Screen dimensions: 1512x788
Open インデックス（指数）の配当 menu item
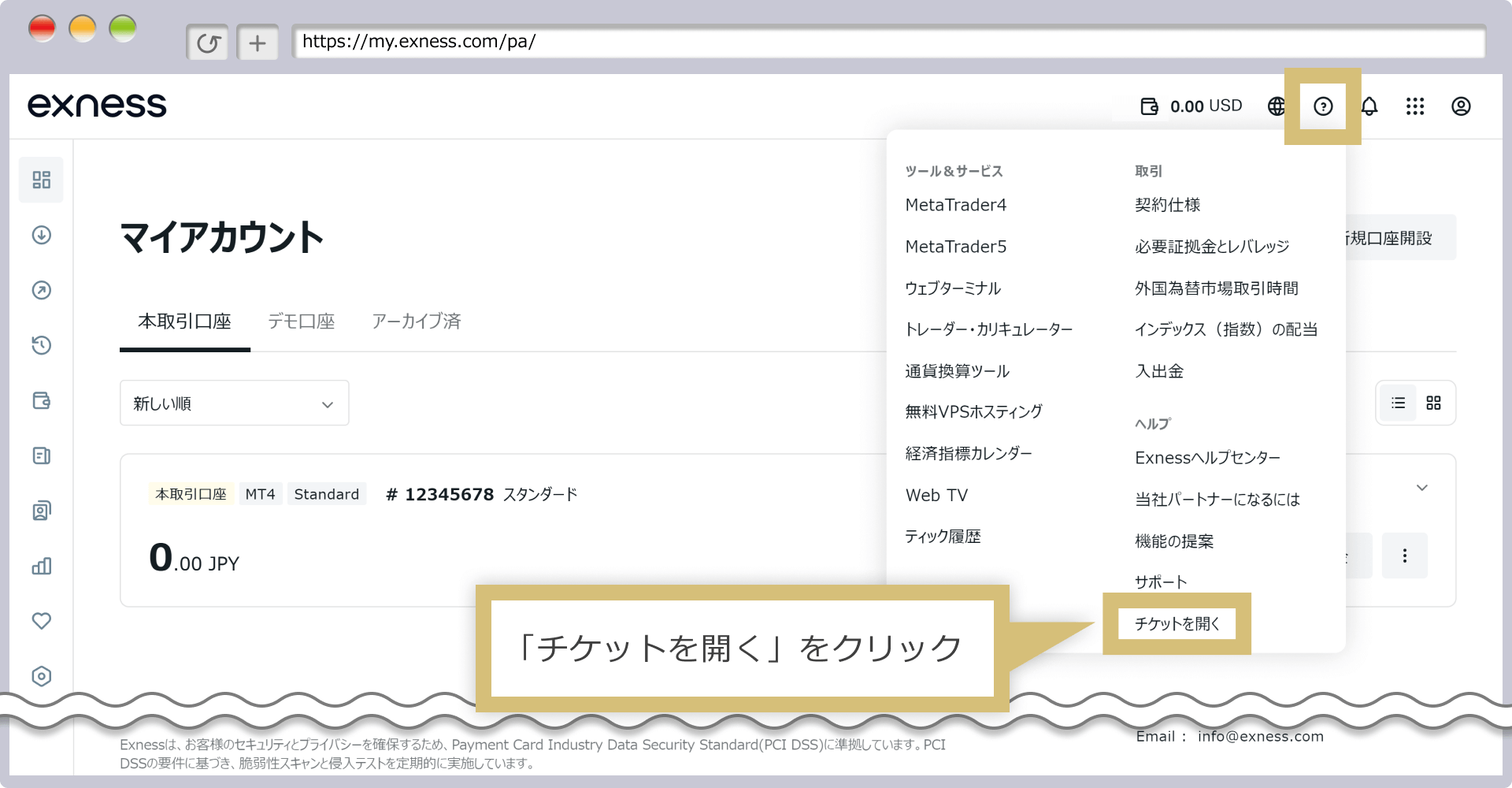tap(1226, 329)
